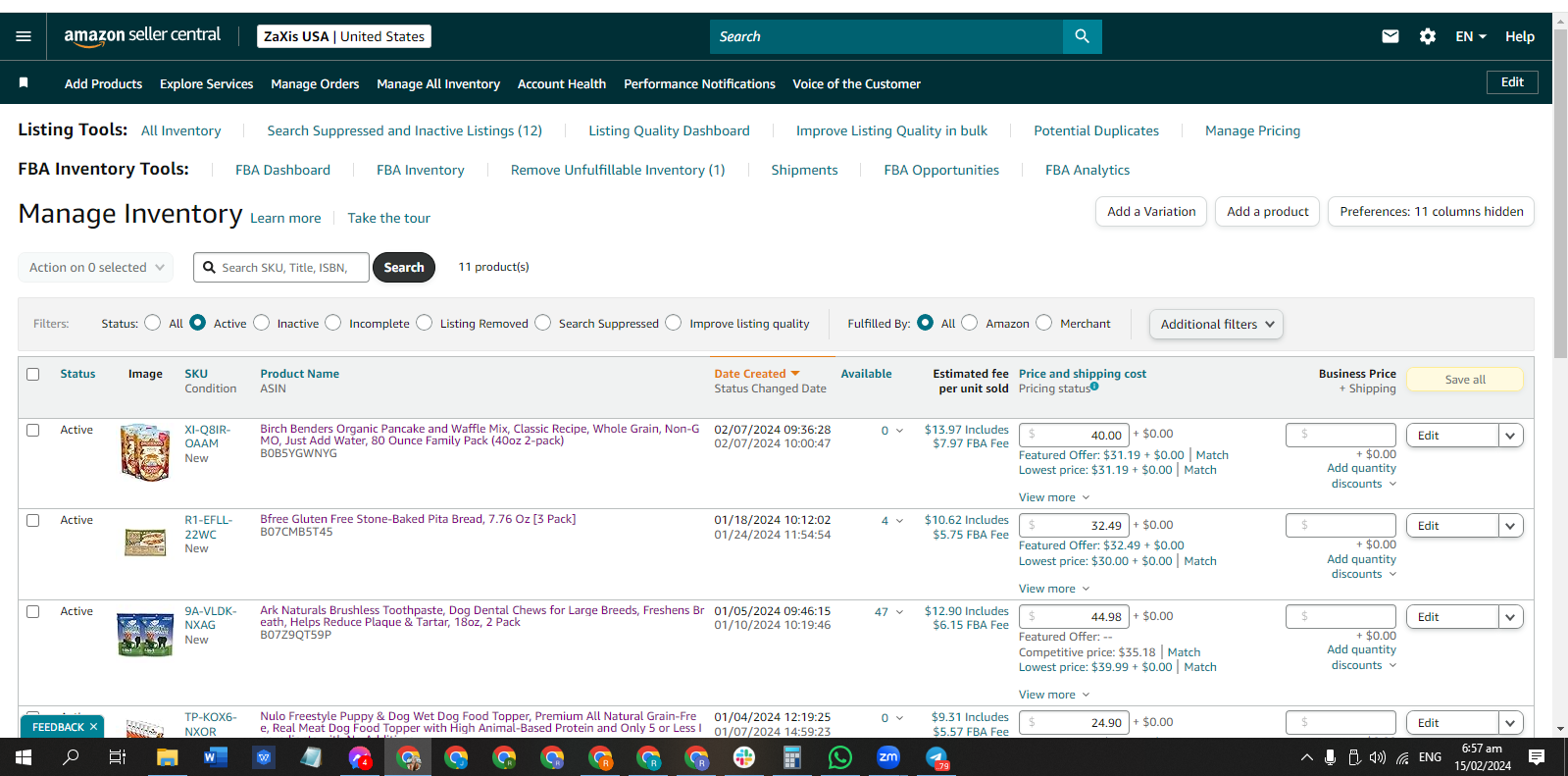Sort by the Date Created column

tap(757, 374)
